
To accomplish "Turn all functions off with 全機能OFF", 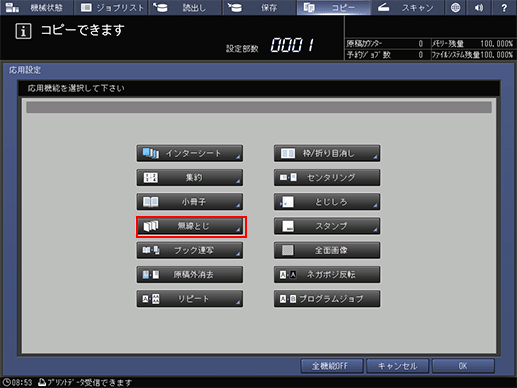I will tap(332, 366).
